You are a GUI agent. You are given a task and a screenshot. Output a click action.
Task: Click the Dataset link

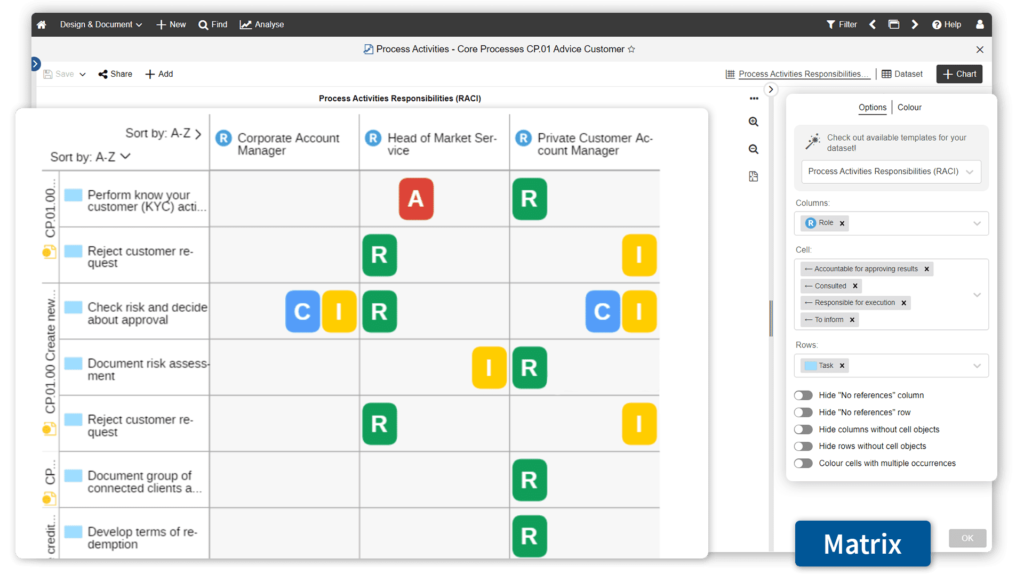click(x=901, y=74)
